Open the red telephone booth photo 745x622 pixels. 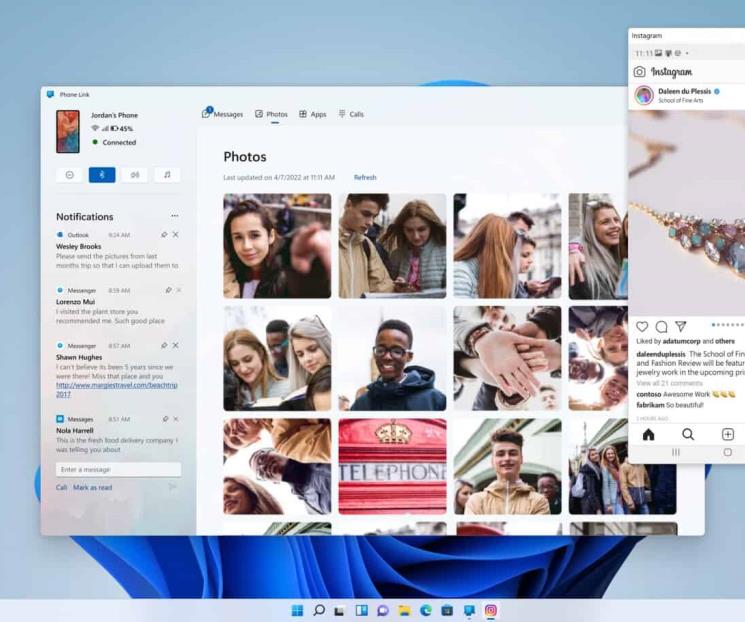coord(392,466)
